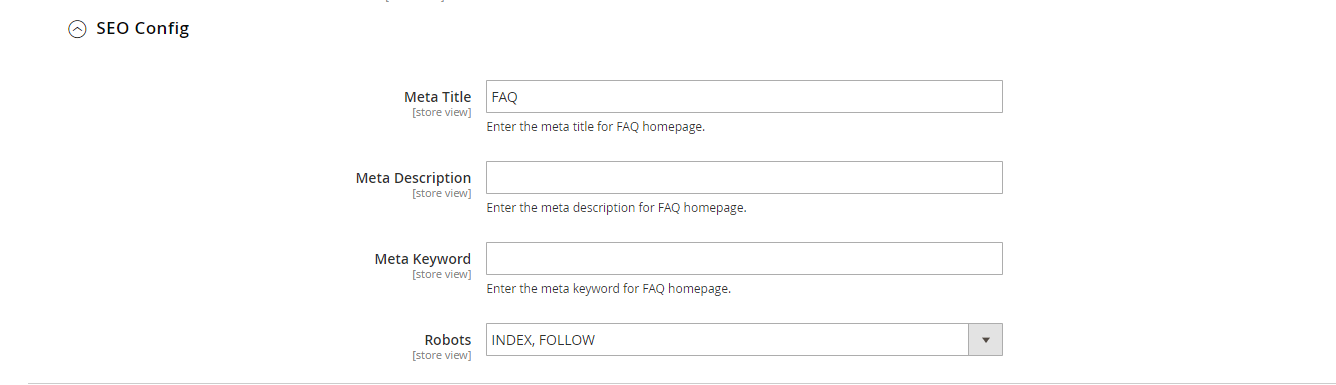
Task: Focus the Meta Title field containing FAQ
Action: coord(744,97)
